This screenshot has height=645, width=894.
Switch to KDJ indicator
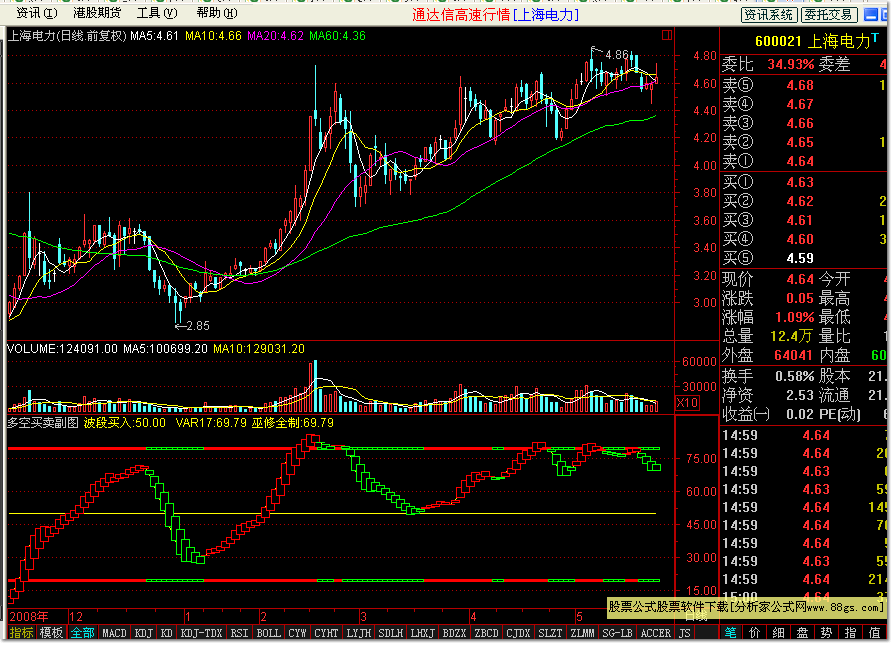pos(144,633)
